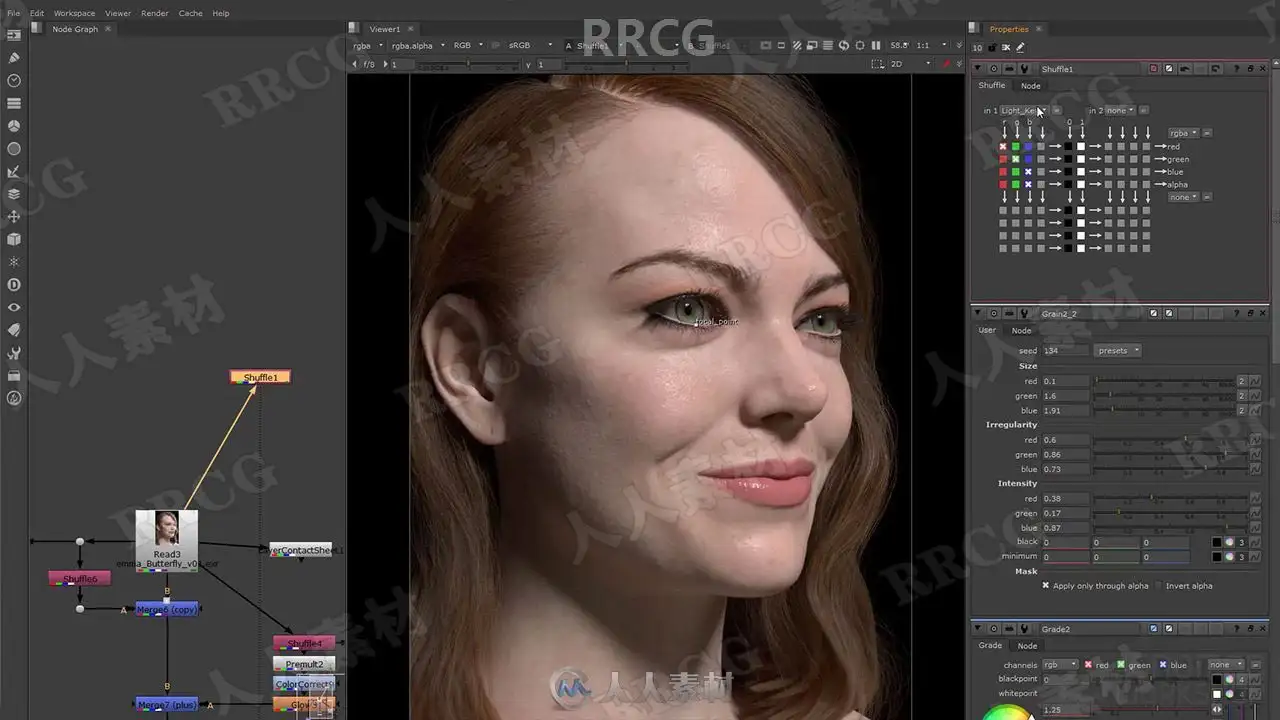Screen dimensions: 1280x720
Task: Click the Intensity red slider
Action: (x=1170, y=498)
